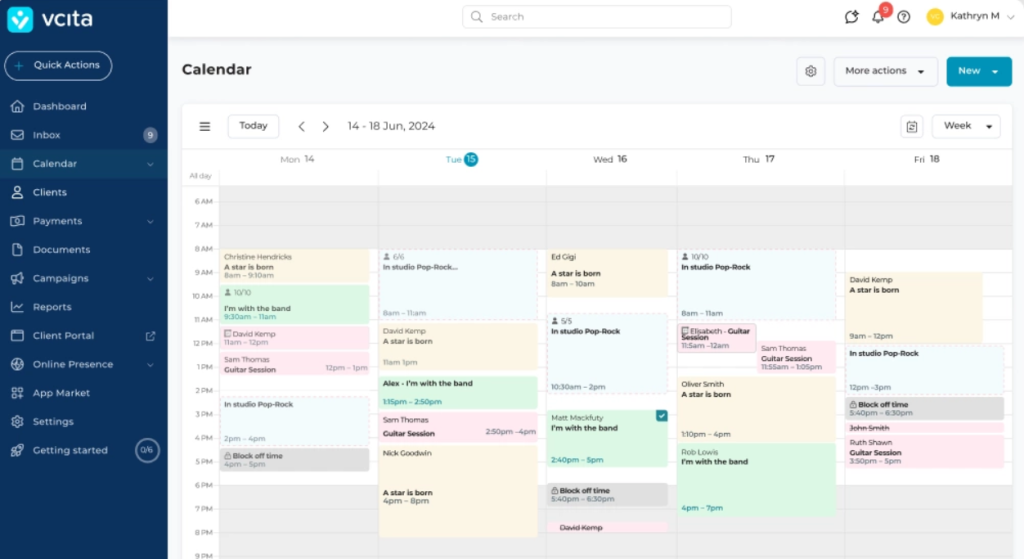Open the help question mark icon
Screen dimensions: 1024x559
[x=904, y=17]
